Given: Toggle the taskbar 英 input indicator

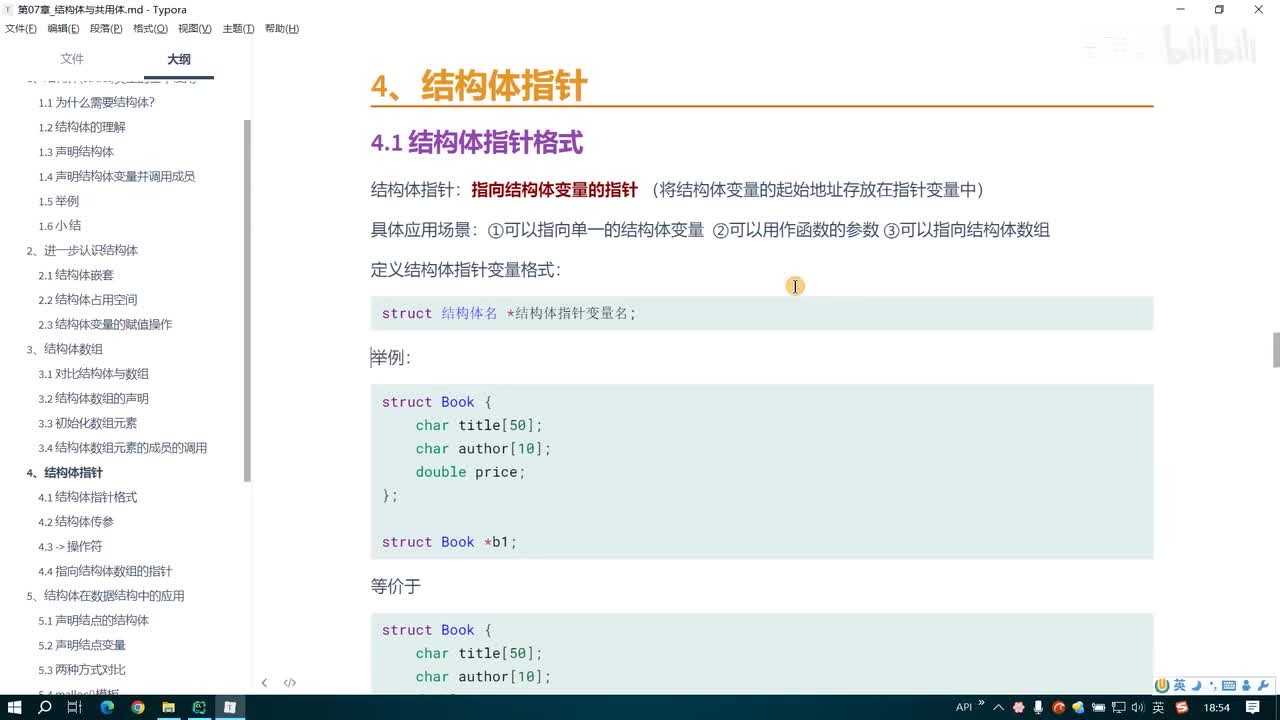Looking at the screenshot, I should tap(1158, 707).
